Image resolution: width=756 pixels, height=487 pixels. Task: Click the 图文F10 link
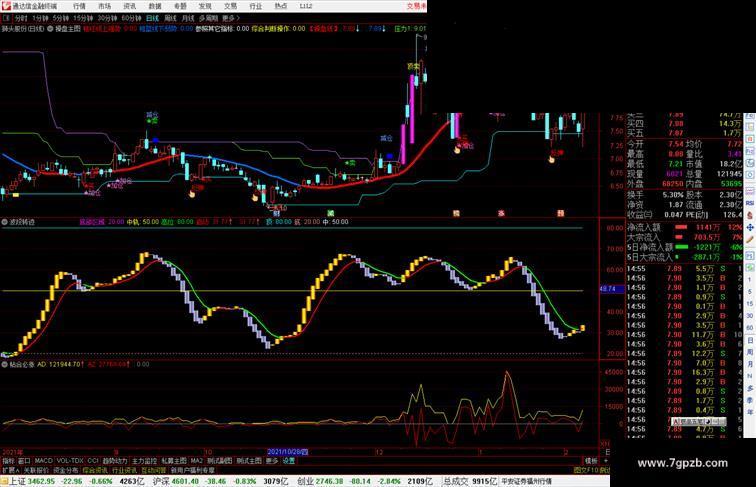[586, 470]
